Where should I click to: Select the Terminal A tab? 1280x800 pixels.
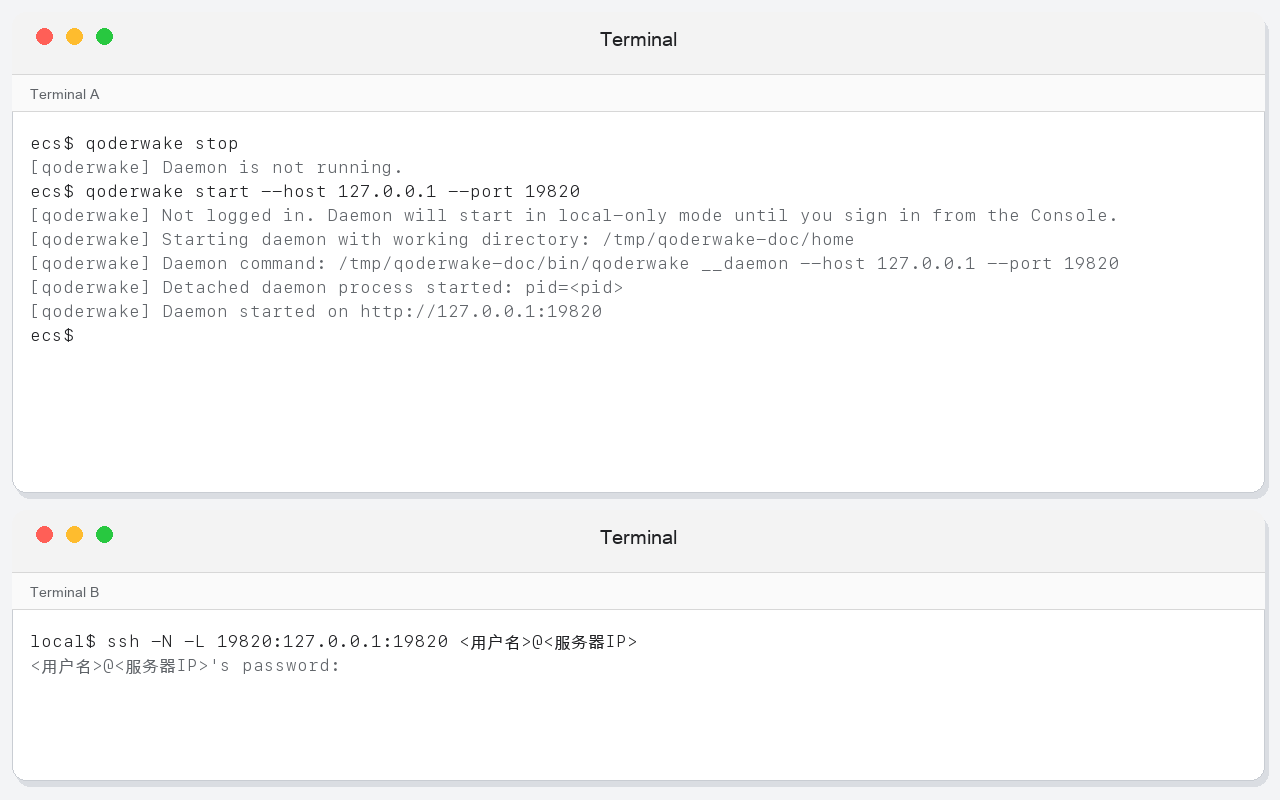point(65,94)
